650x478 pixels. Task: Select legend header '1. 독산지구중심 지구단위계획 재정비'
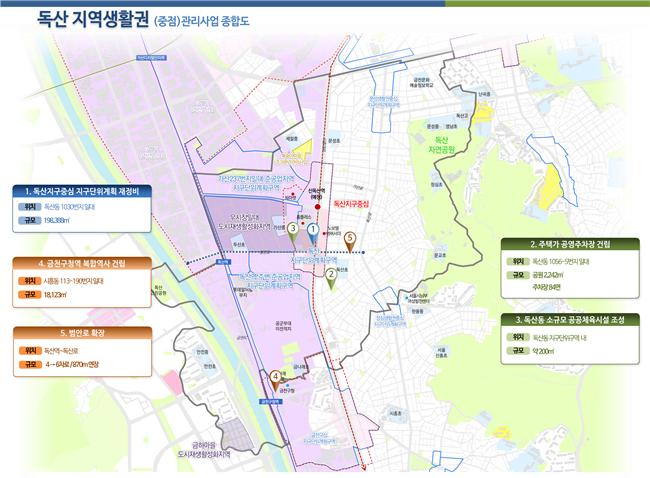tap(82, 192)
